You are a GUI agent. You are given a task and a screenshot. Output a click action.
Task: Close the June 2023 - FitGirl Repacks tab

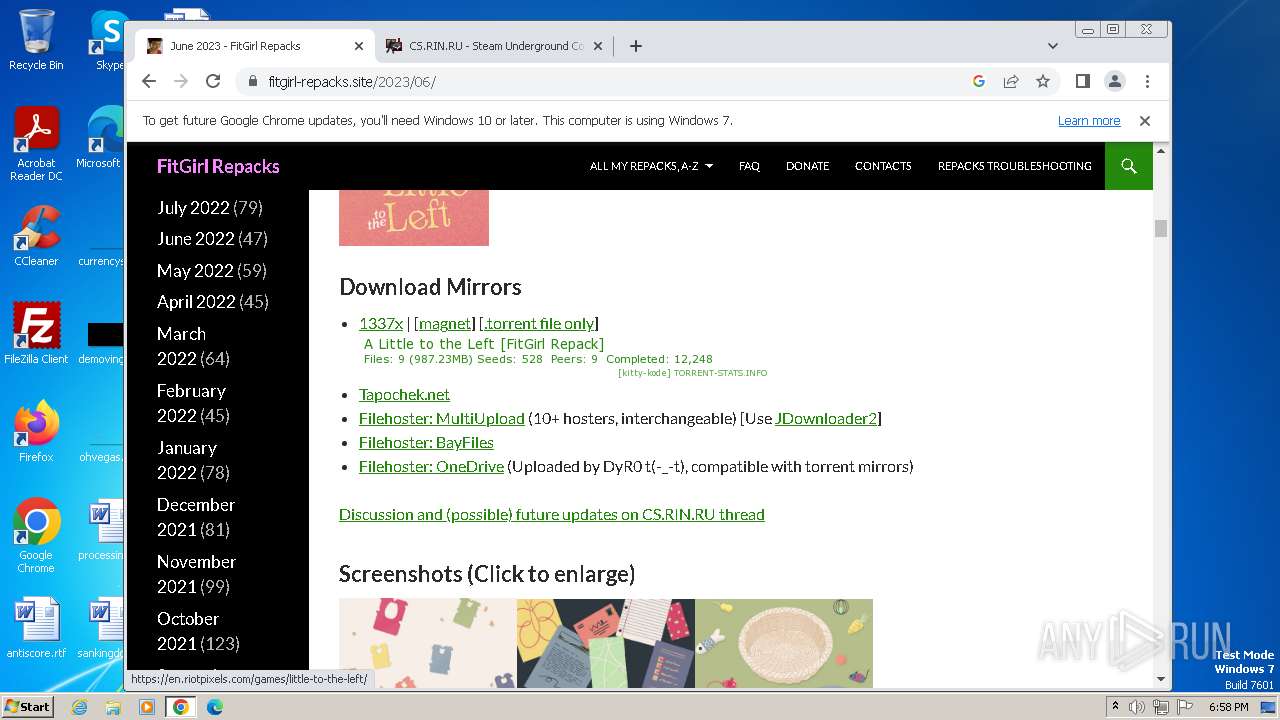(x=359, y=46)
